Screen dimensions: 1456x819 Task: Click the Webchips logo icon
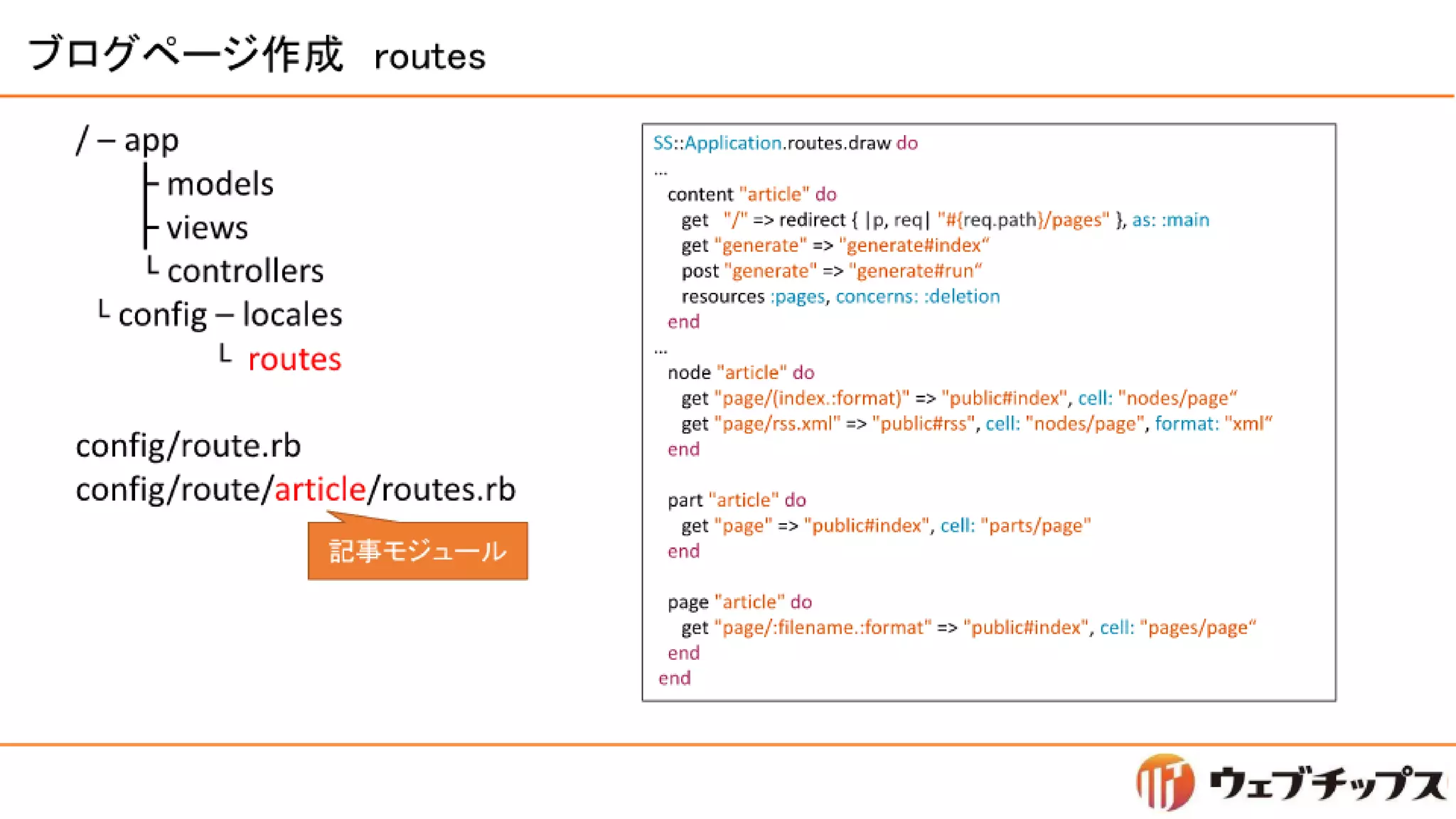pos(1165,782)
